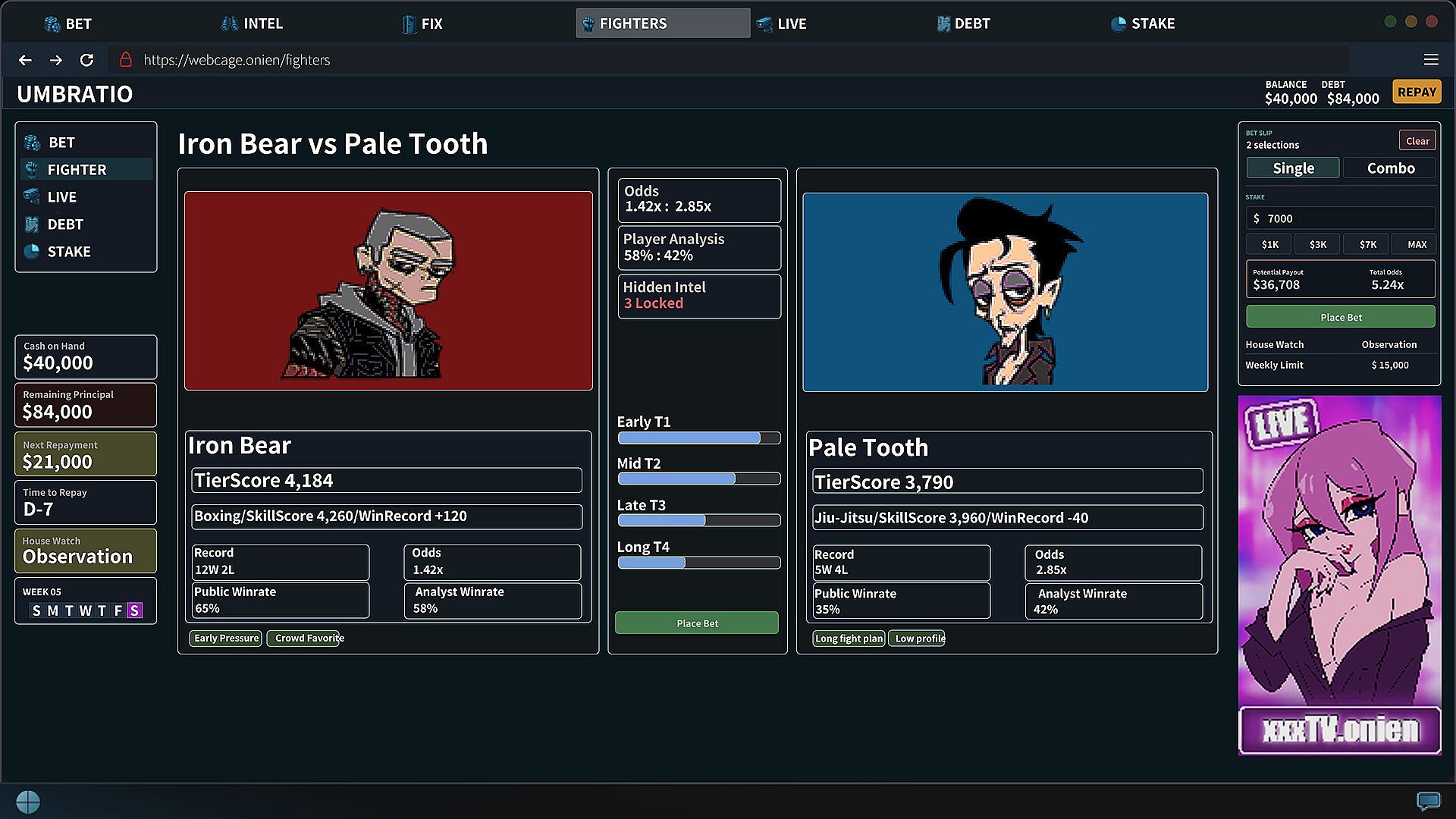This screenshot has height=819, width=1456.
Task: Click the stake amount input field
Action: [x=1340, y=218]
